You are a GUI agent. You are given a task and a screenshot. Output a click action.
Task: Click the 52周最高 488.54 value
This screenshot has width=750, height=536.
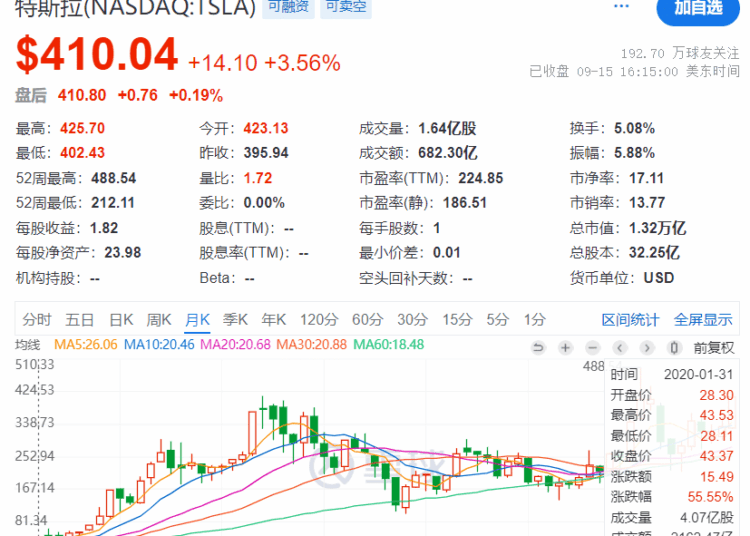114,178
